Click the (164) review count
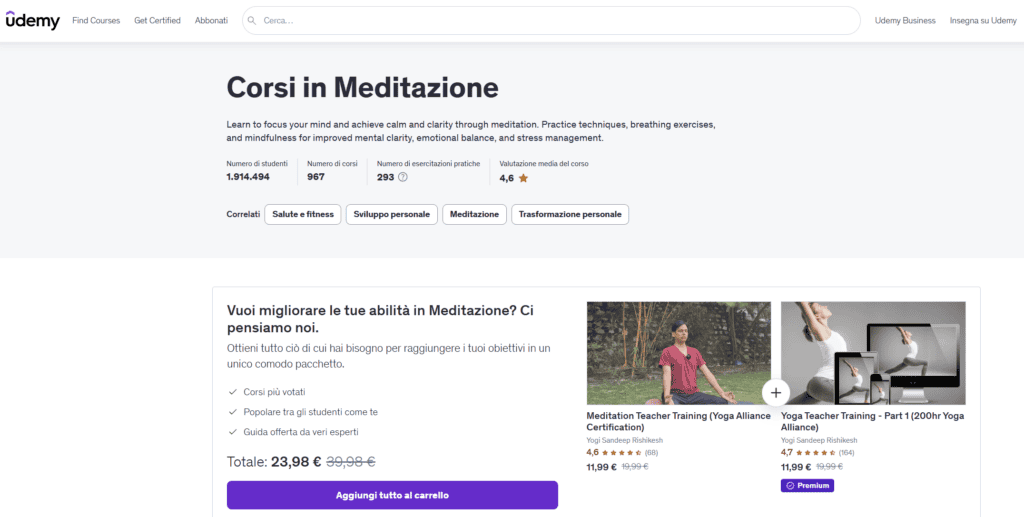 click(x=846, y=452)
